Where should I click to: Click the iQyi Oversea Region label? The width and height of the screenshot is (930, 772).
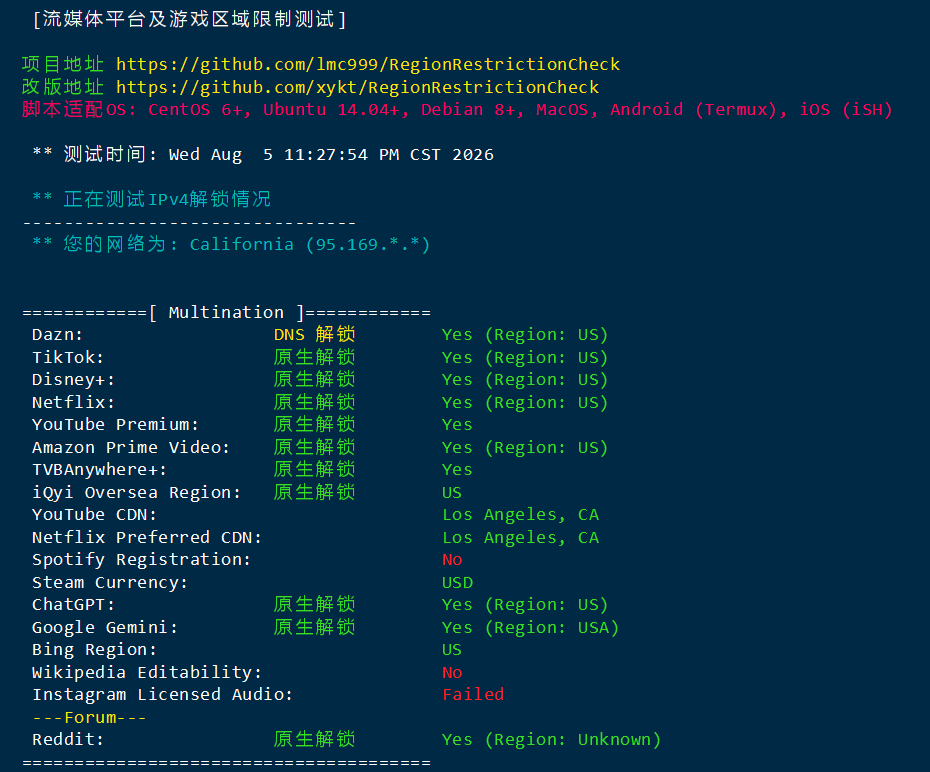coord(136,493)
